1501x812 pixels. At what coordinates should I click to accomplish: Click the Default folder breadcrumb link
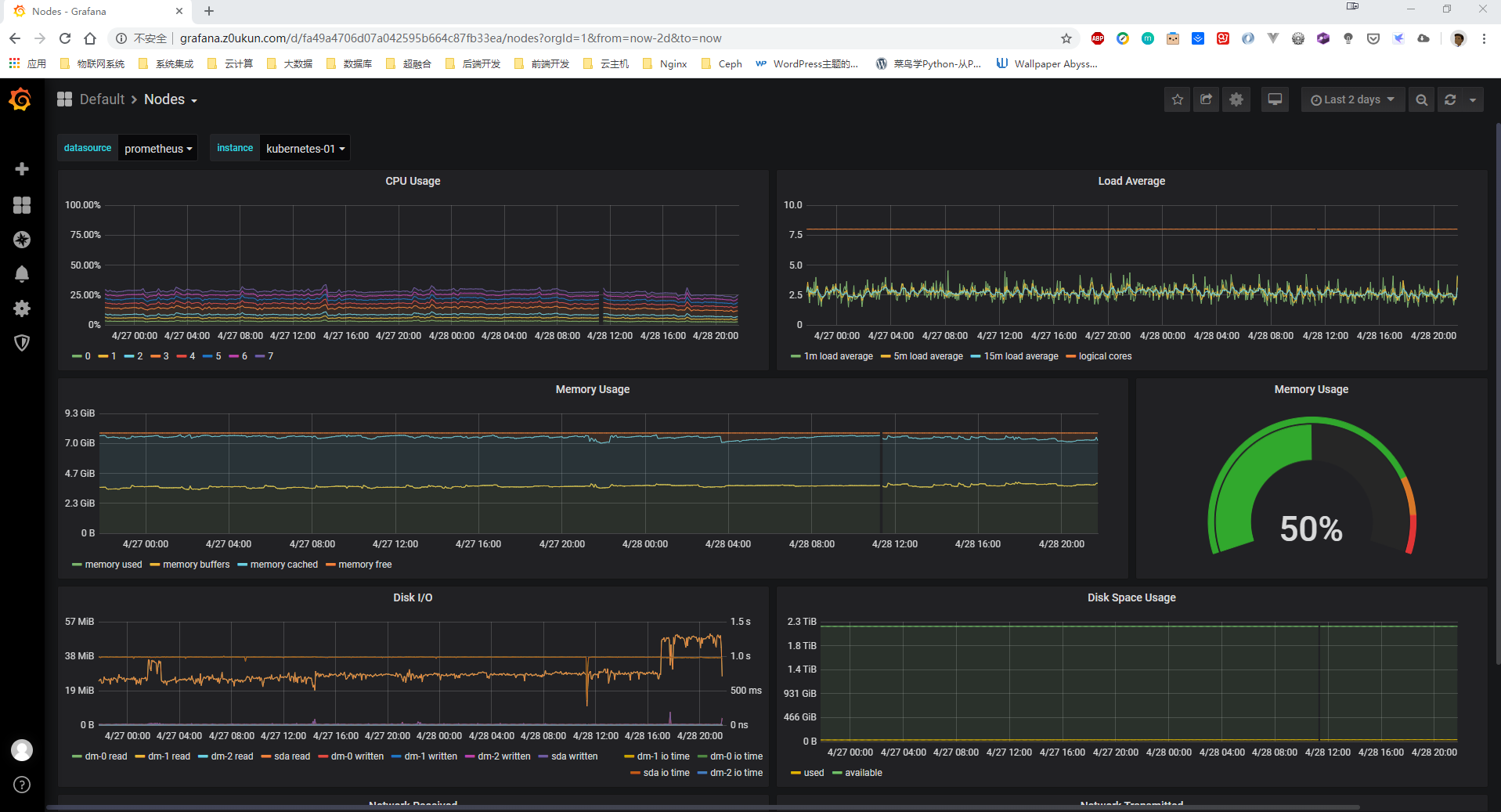coord(102,99)
